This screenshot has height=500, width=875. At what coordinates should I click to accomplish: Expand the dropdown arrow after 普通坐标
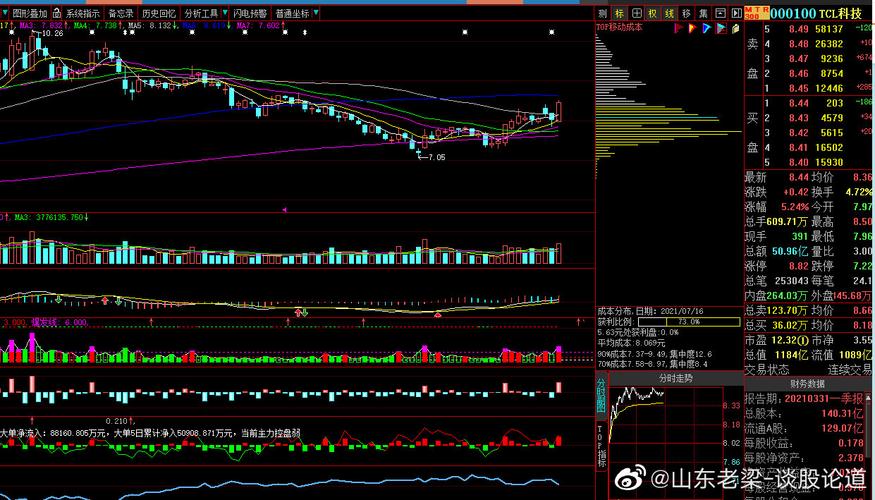(x=316, y=13)
